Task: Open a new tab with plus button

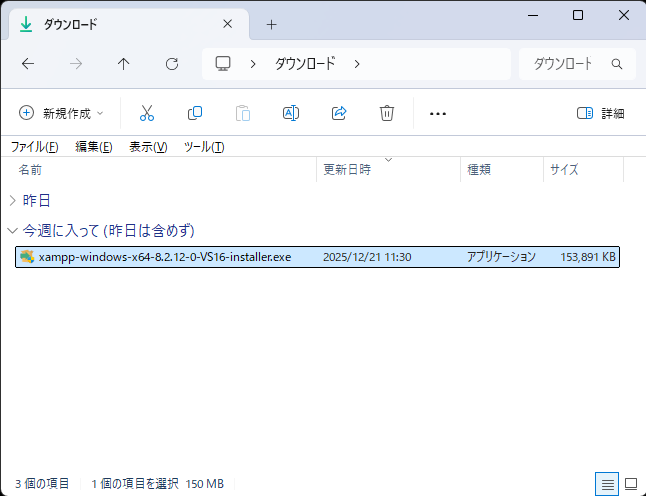Action: (x=271, y=24)
